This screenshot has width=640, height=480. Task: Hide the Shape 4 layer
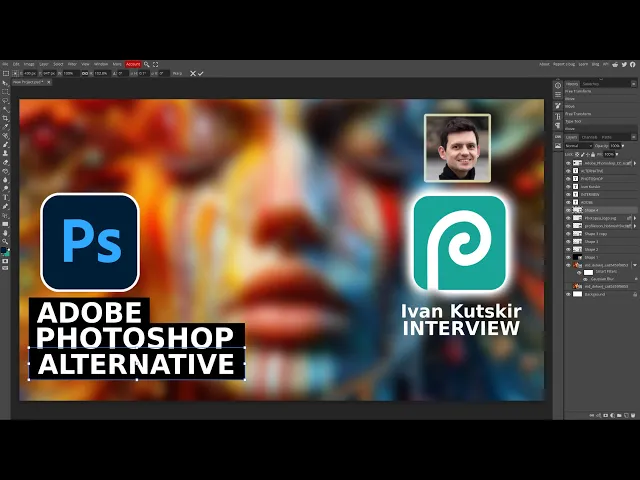point(568,210)
